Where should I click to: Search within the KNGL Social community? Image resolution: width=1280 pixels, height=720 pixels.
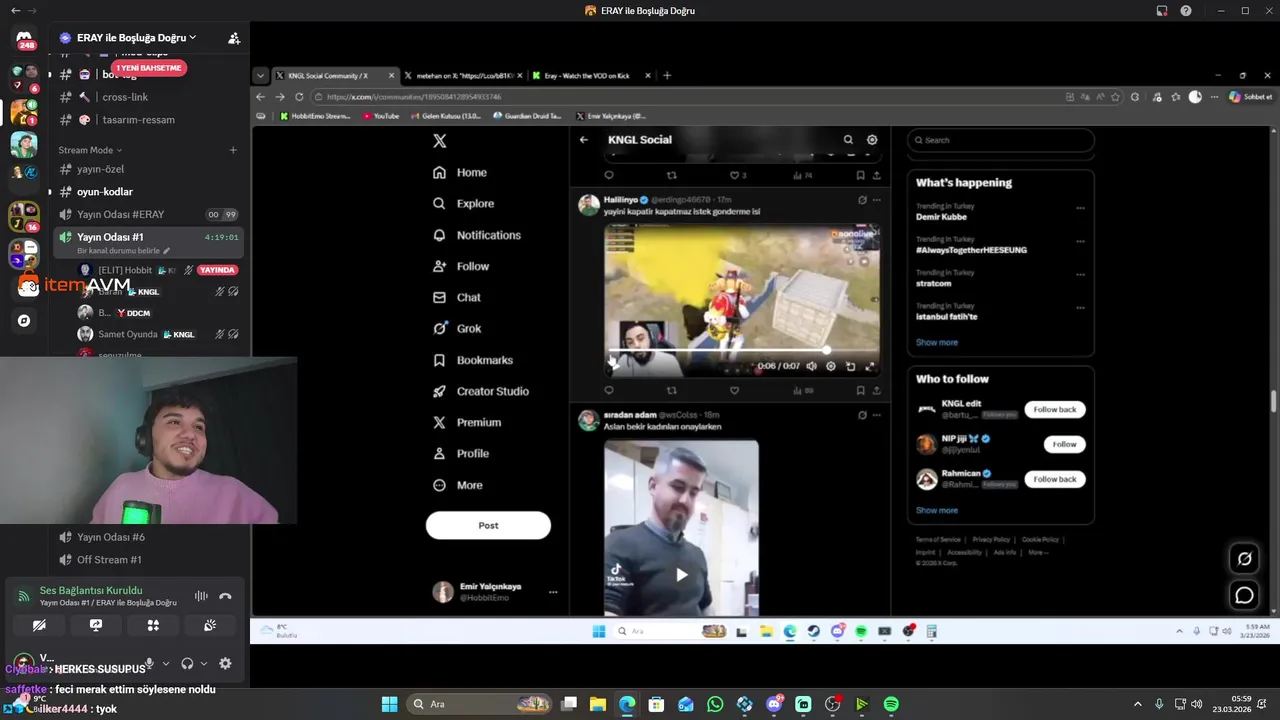(848, 140)
